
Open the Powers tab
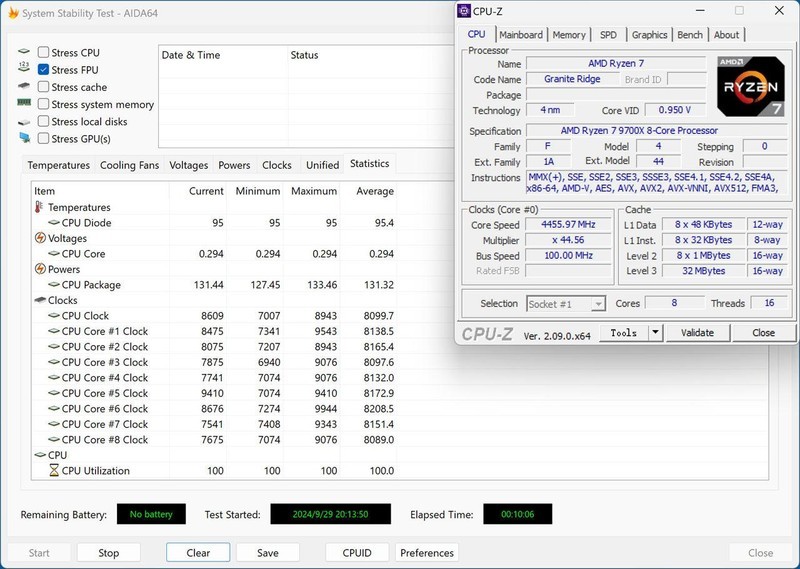point(234,165)
